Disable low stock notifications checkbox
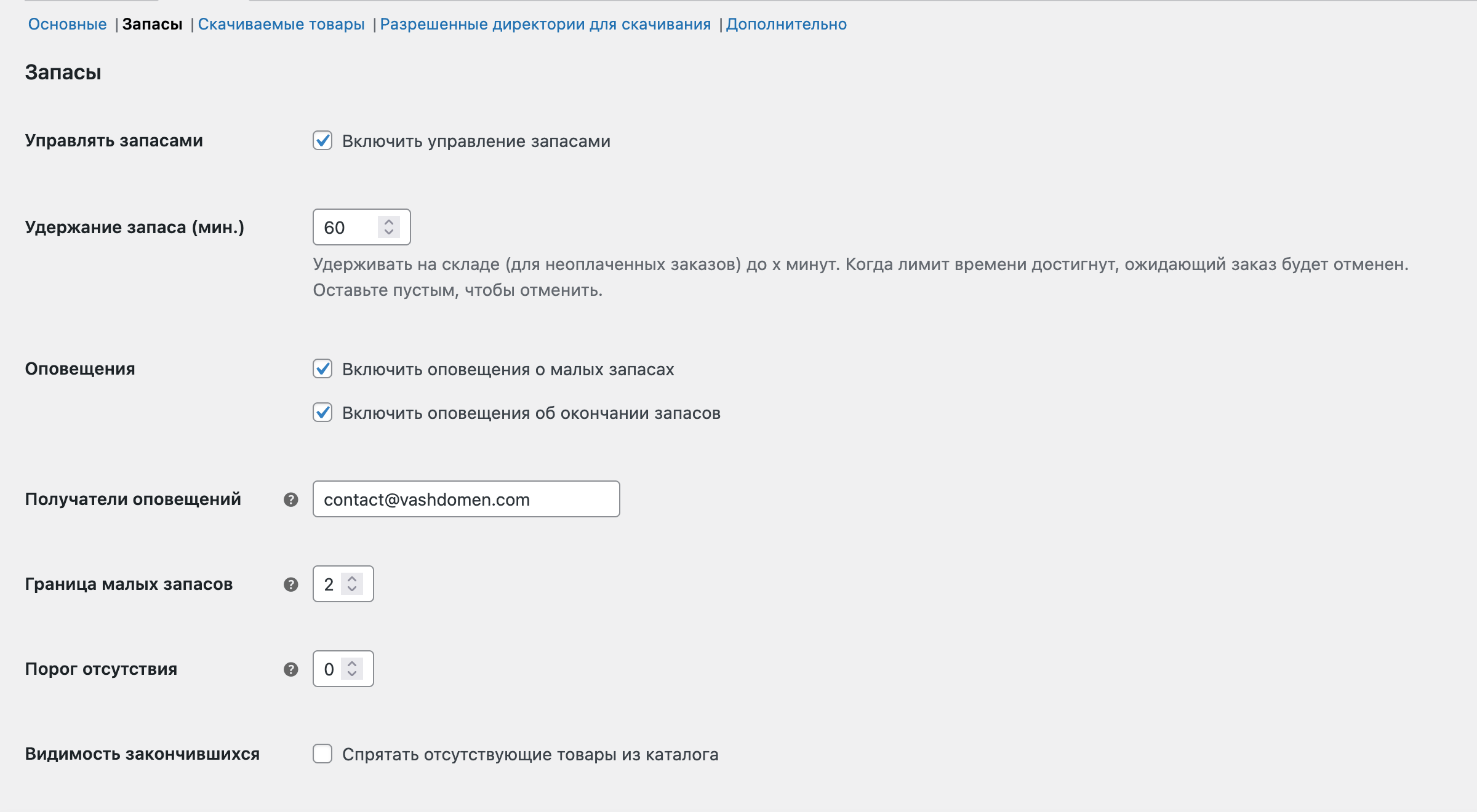 coord(322,369)
